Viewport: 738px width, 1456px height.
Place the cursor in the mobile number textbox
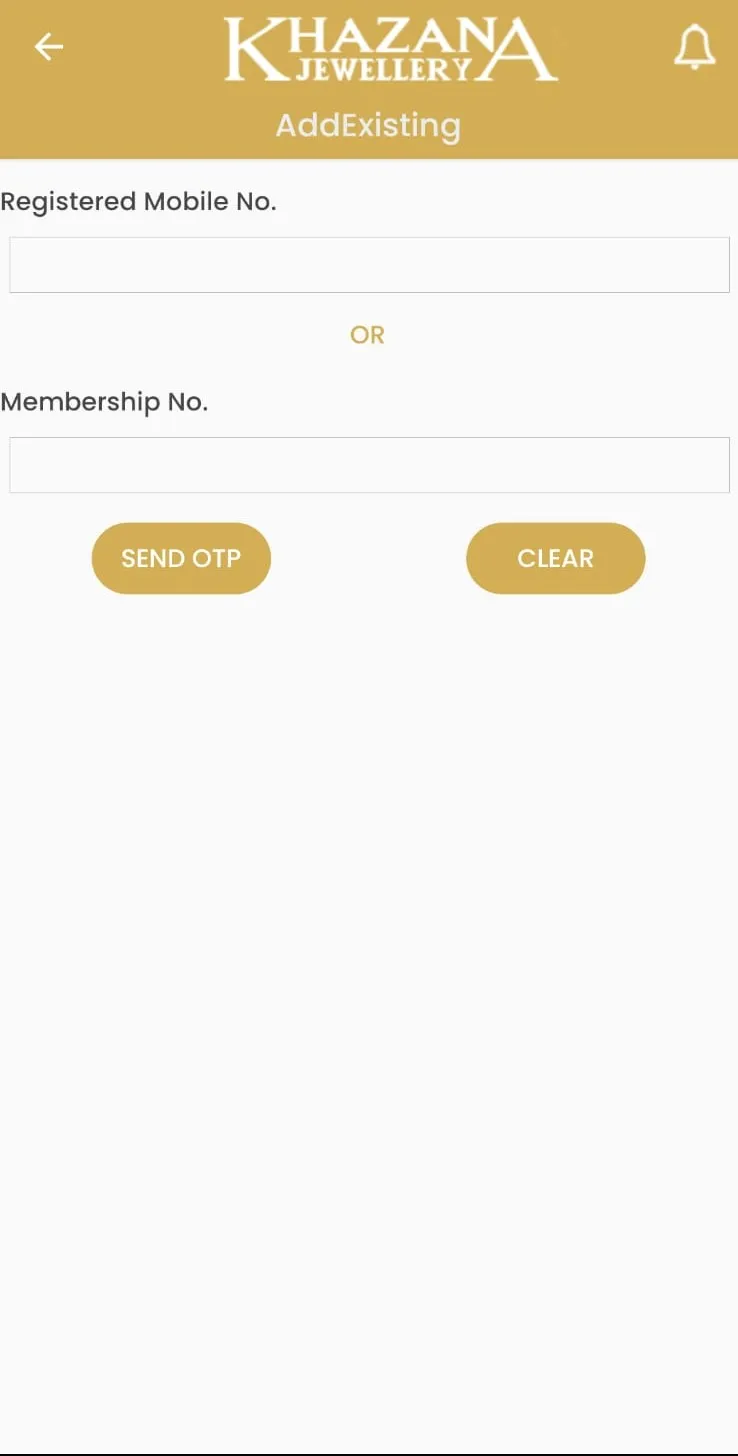pos(369,265)
